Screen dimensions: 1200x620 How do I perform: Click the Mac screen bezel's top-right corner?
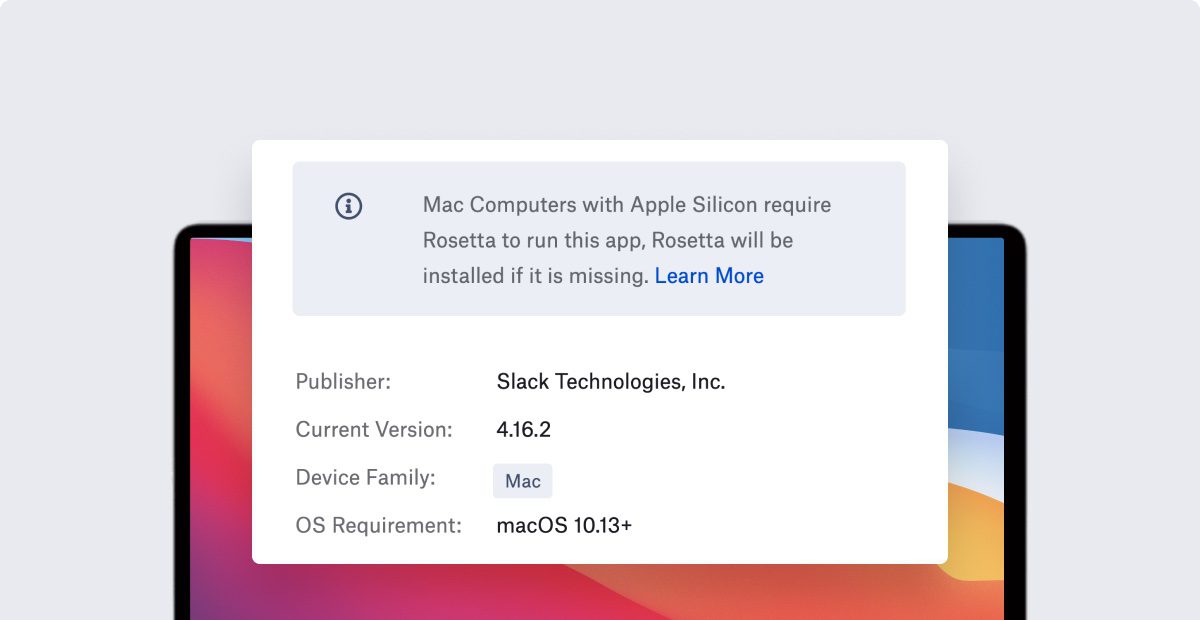pyautogui.click(x=1017, y=233)
